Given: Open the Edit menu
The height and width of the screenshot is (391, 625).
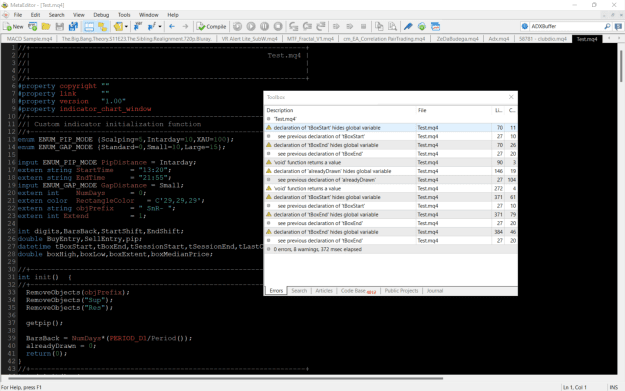Looking at the screenshot, I should tap(35, 15).
